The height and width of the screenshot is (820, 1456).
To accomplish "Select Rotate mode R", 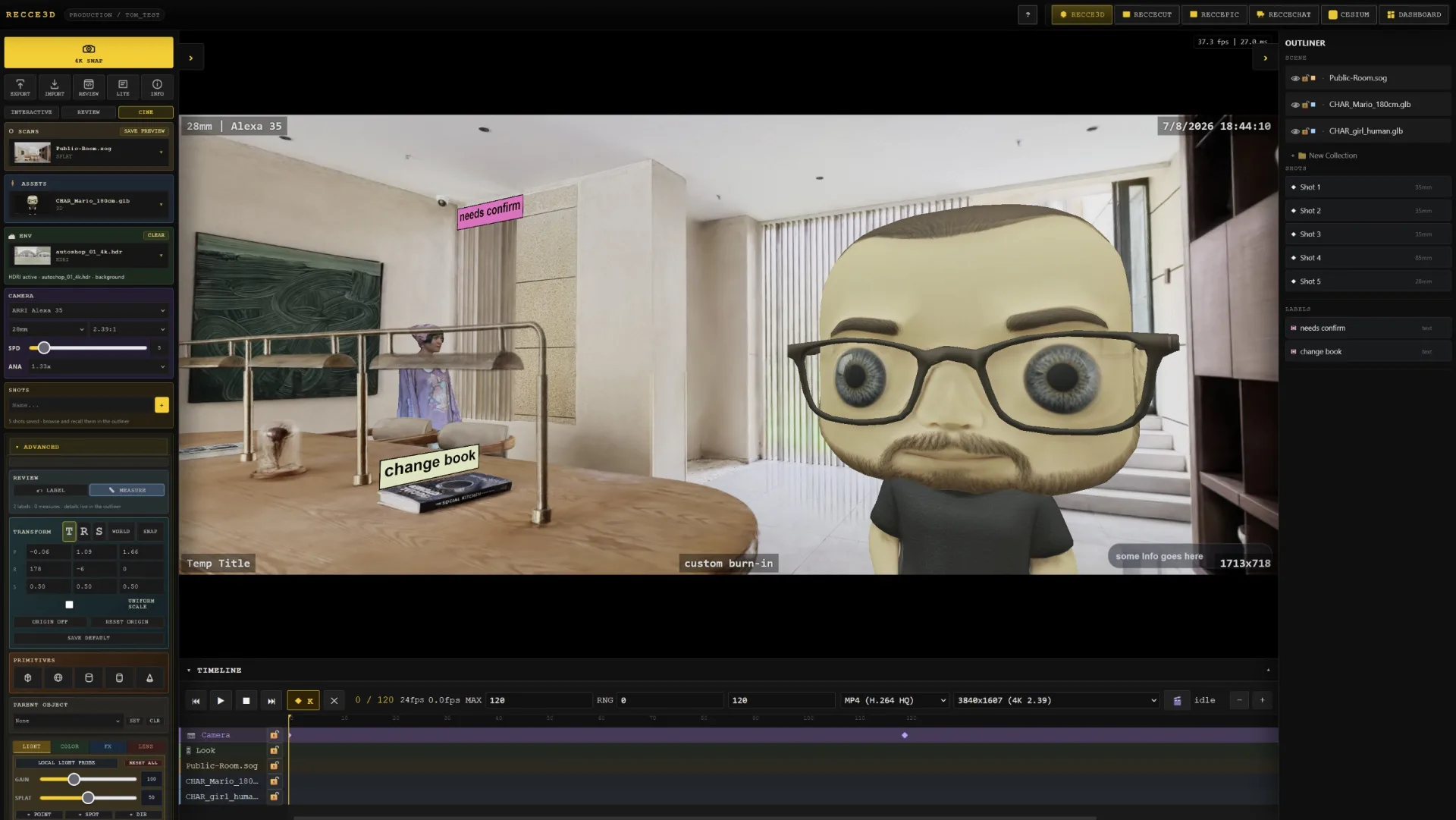I will pyautogui.click(x=84, y=532).
